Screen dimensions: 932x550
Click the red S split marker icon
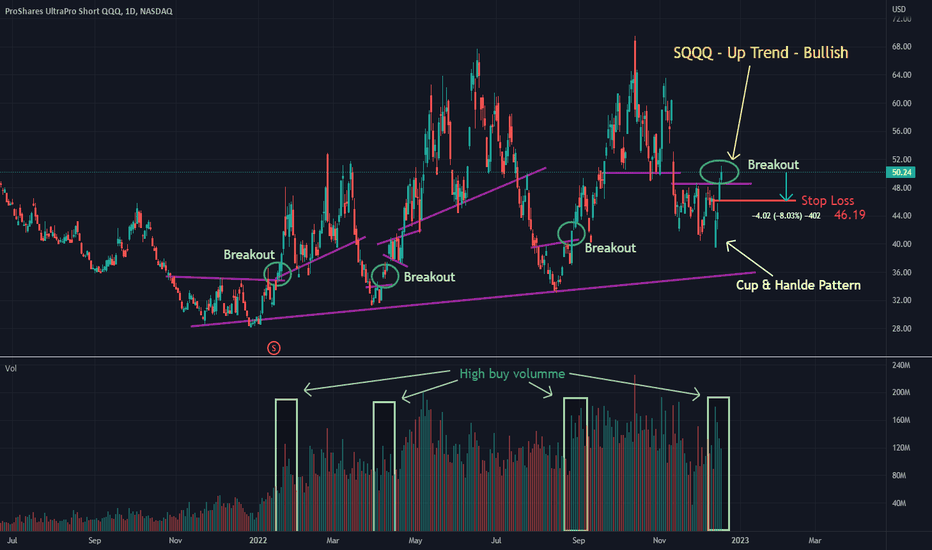click(273, 348)
